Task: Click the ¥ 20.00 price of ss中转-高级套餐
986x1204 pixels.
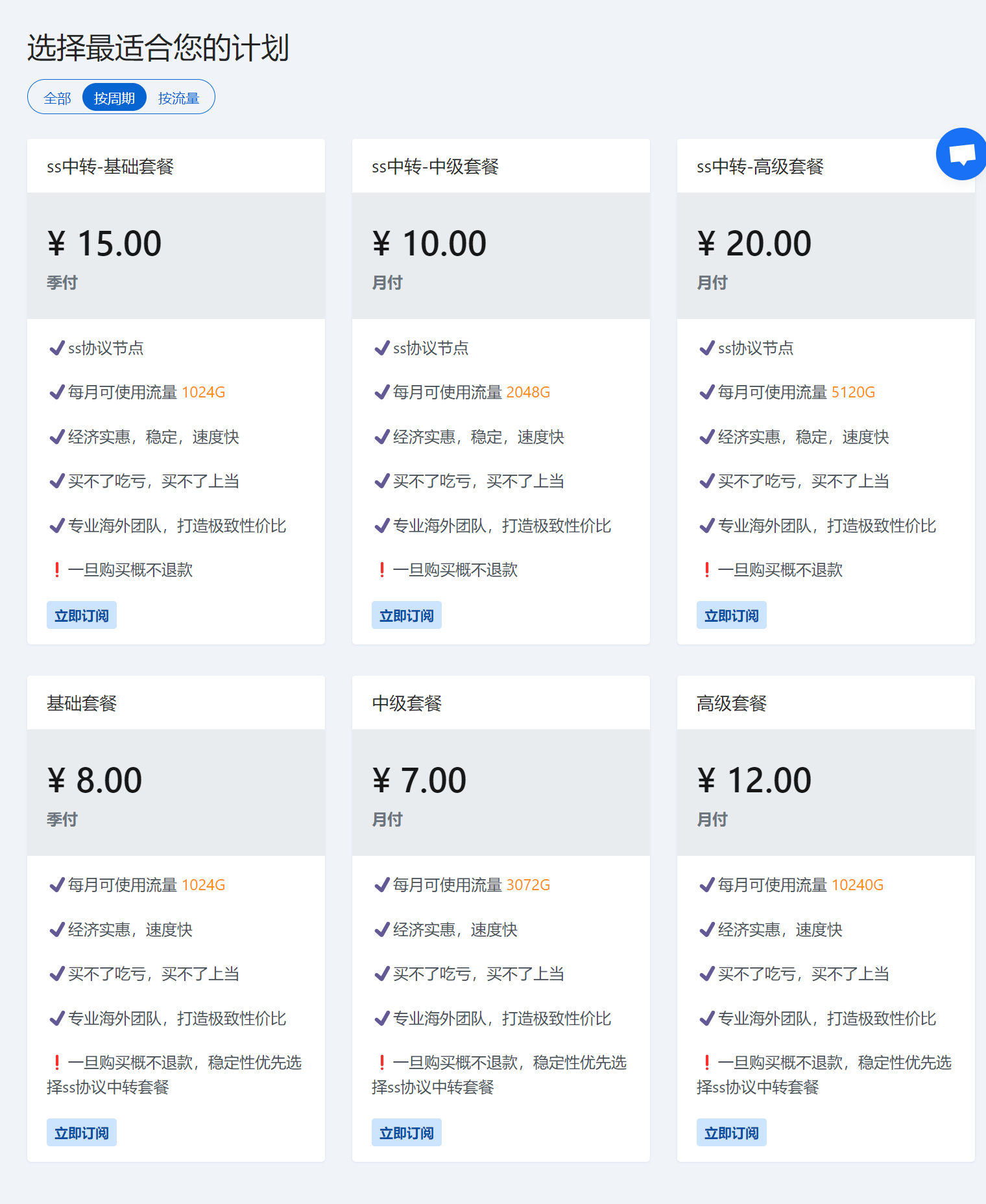Action: [x=754, y=244]
